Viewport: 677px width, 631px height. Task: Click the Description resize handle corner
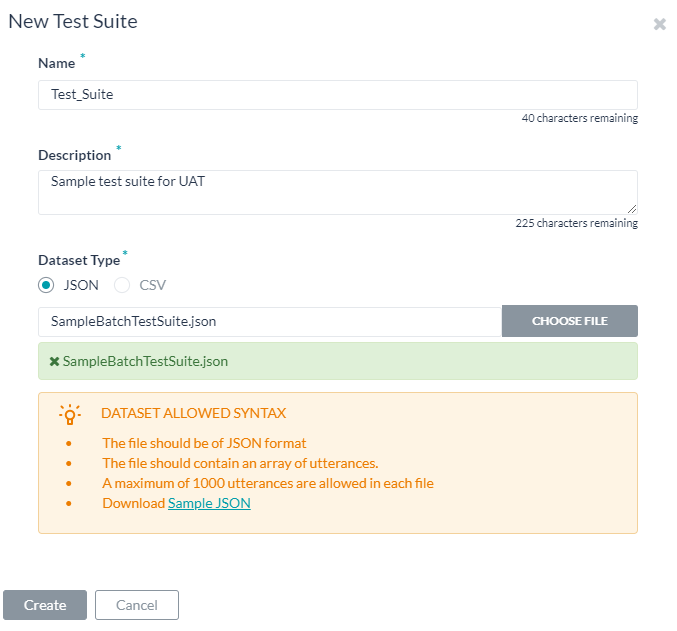(632, 208)
